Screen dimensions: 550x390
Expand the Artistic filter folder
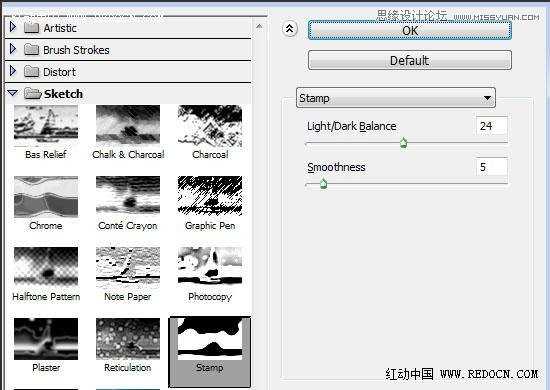click(13, 27)
